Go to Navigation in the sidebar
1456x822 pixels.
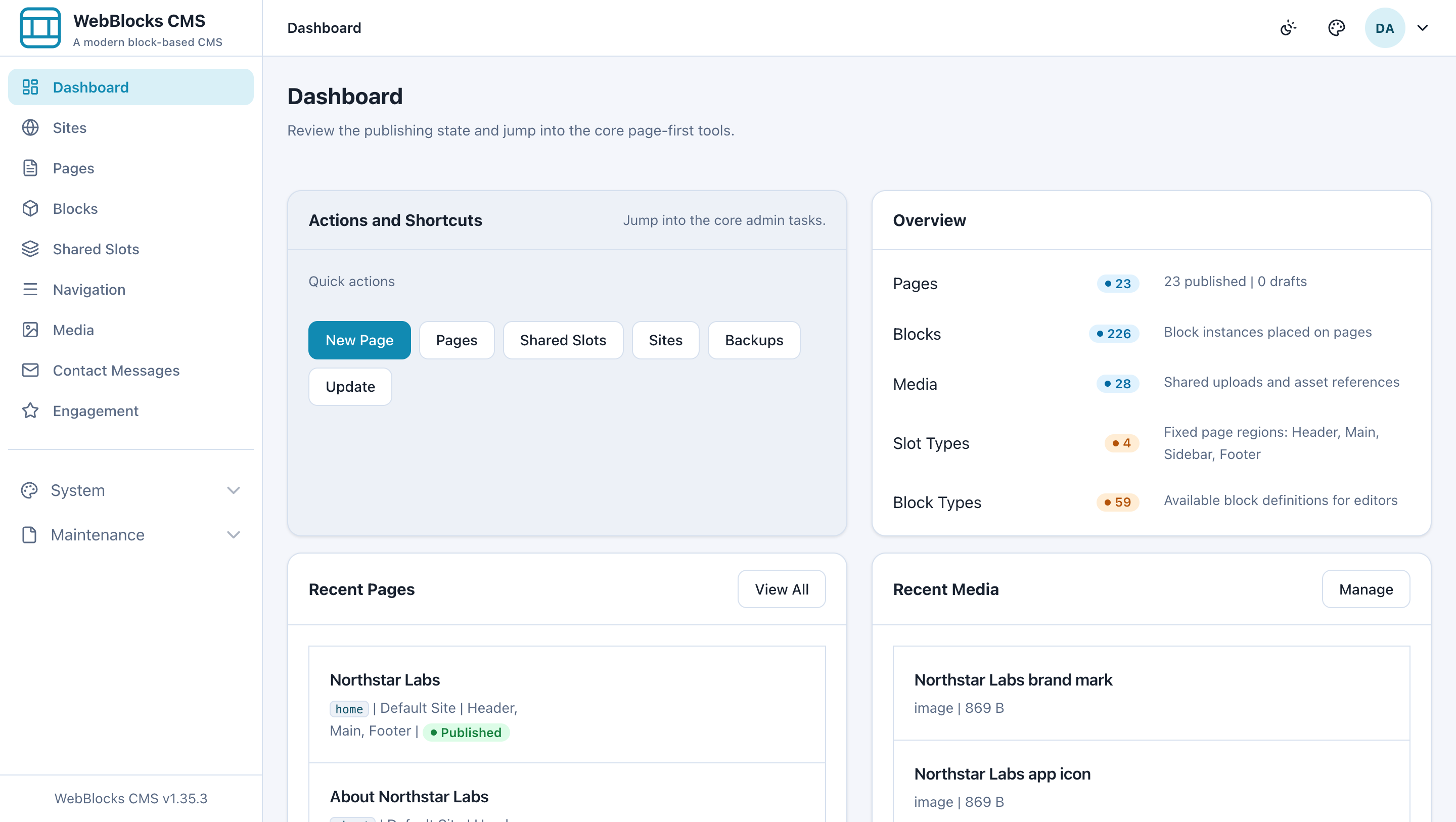pos(130,290)
